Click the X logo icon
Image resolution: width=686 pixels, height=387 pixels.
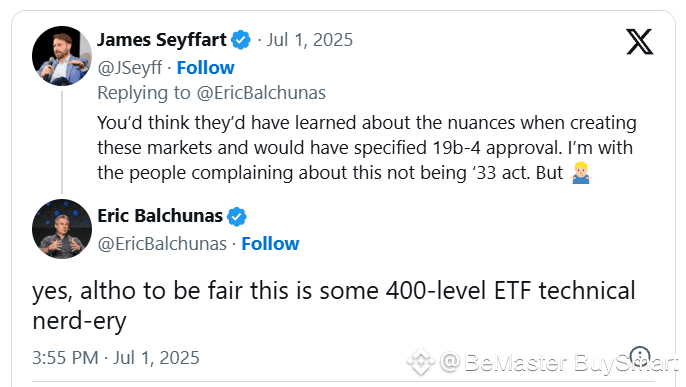[639, 42]
